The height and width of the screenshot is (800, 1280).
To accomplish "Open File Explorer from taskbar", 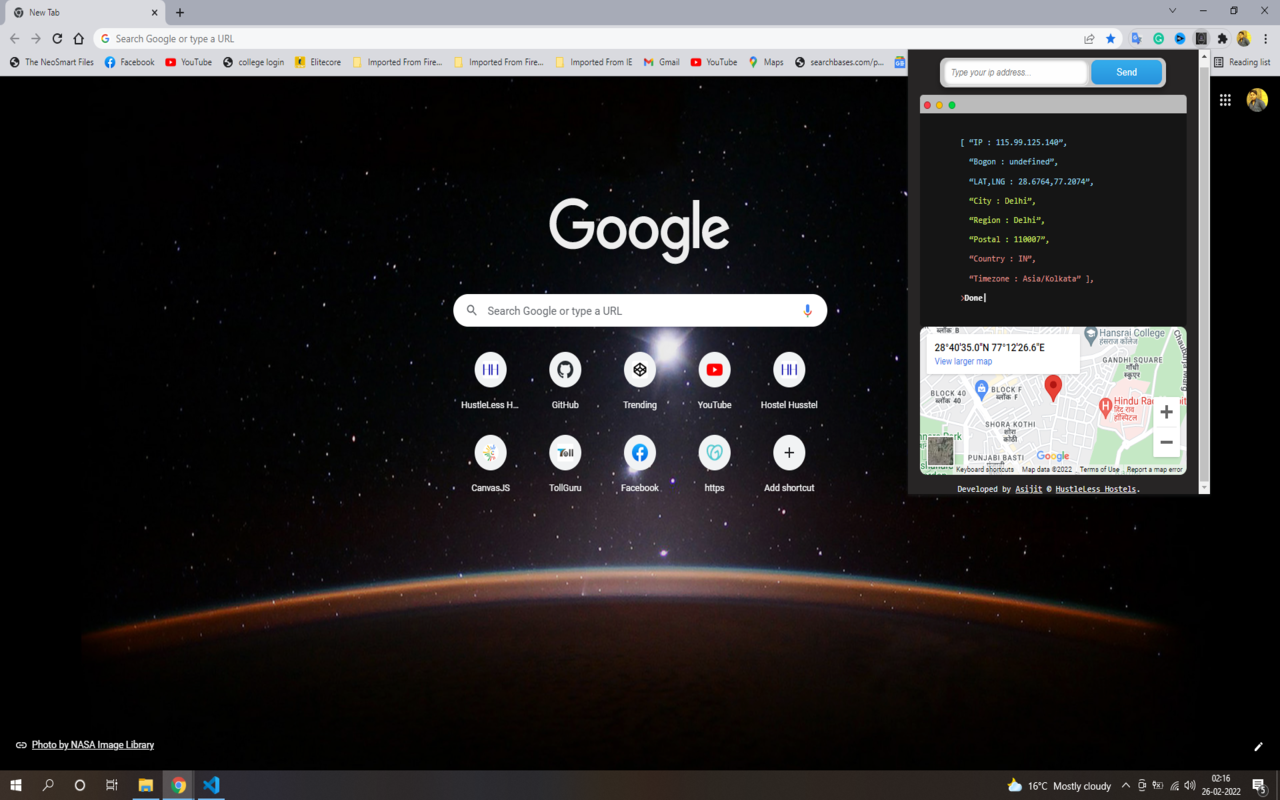I will (x=145, y=785).
